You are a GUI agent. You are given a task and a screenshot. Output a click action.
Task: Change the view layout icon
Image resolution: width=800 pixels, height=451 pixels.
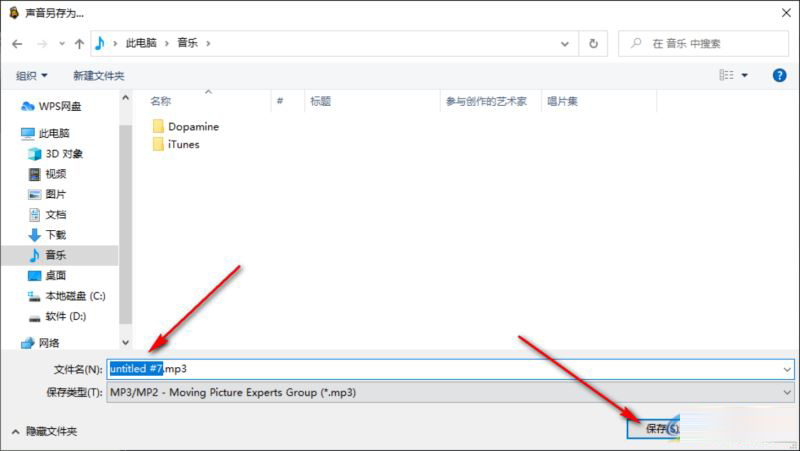point(727,76)
